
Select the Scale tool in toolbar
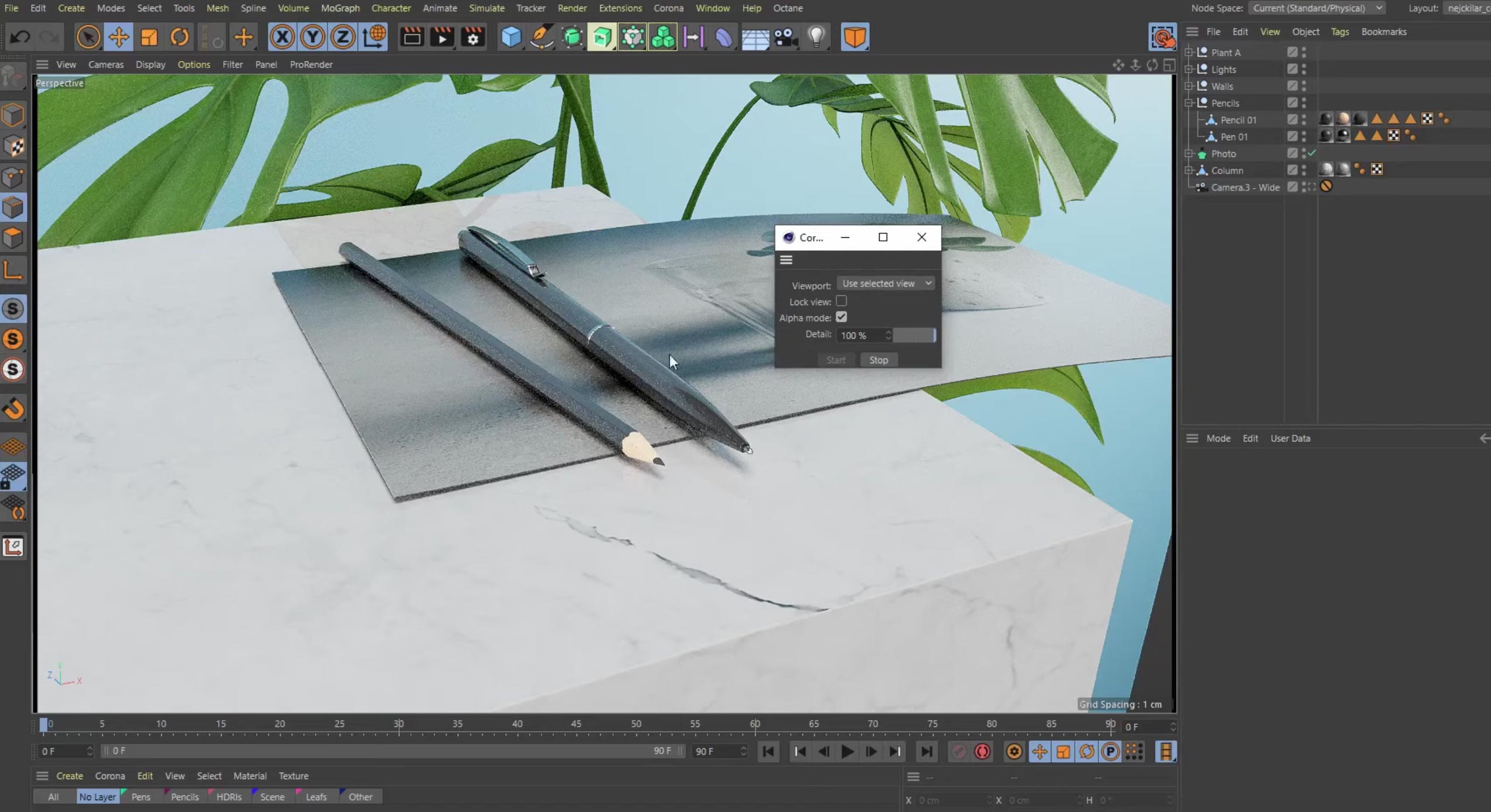(148, 37)
